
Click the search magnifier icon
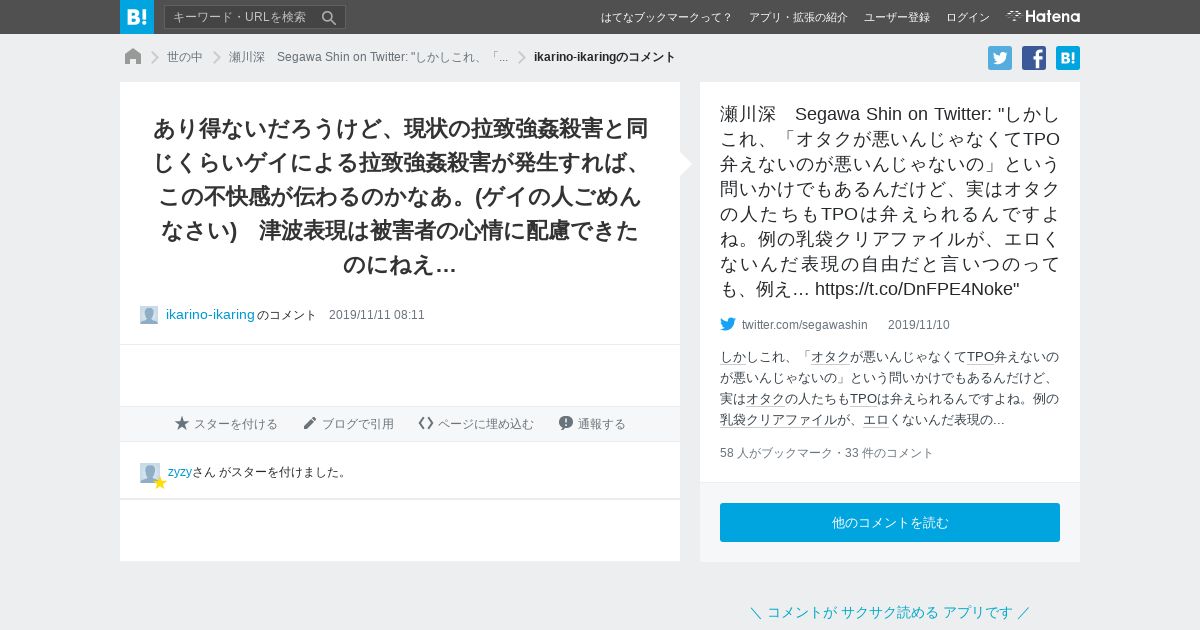[329, 17]
